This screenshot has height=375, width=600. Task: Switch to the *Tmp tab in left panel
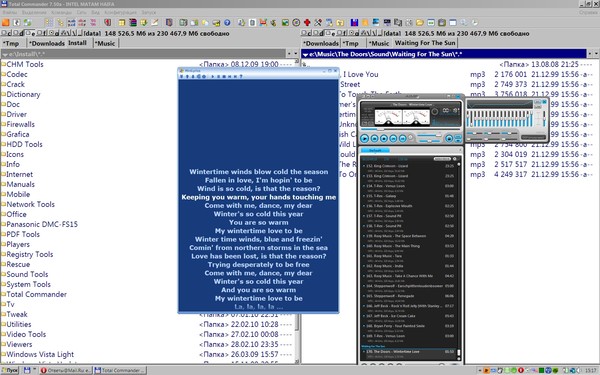point(11,43)
